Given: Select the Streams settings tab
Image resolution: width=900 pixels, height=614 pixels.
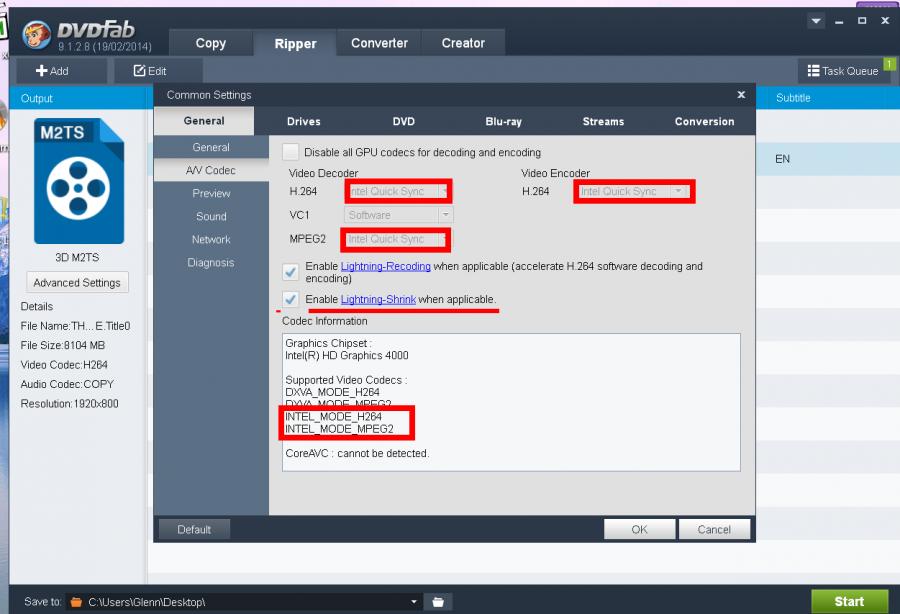Looking at the screenshot, I should (603, 121).
